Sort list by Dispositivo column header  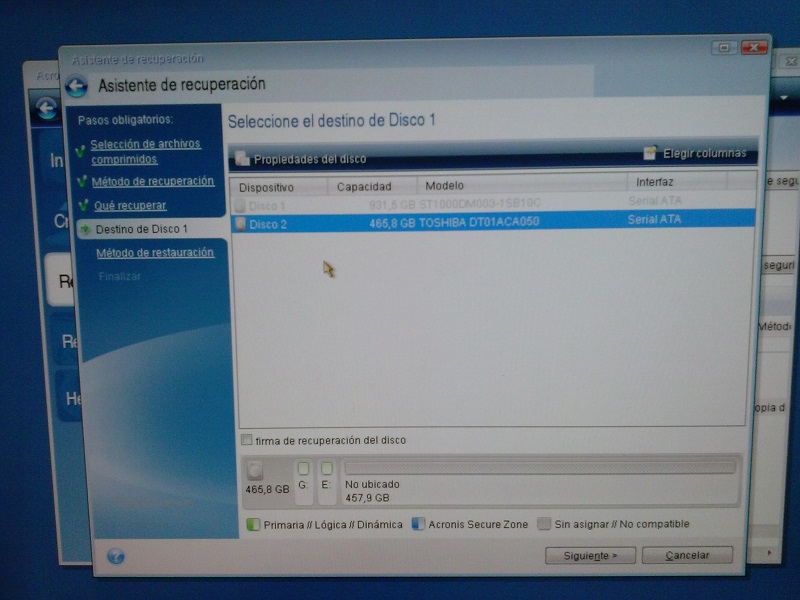click(x=267, y=187)
